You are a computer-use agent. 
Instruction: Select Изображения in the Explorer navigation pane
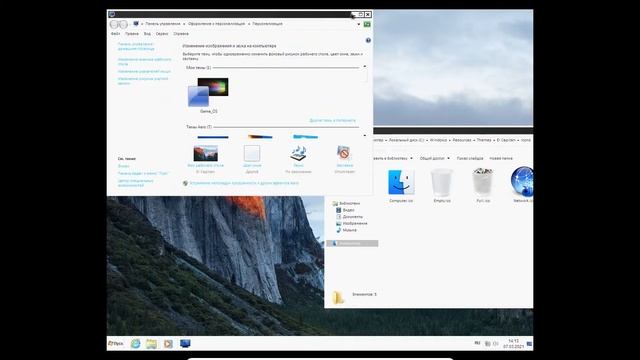351,224
